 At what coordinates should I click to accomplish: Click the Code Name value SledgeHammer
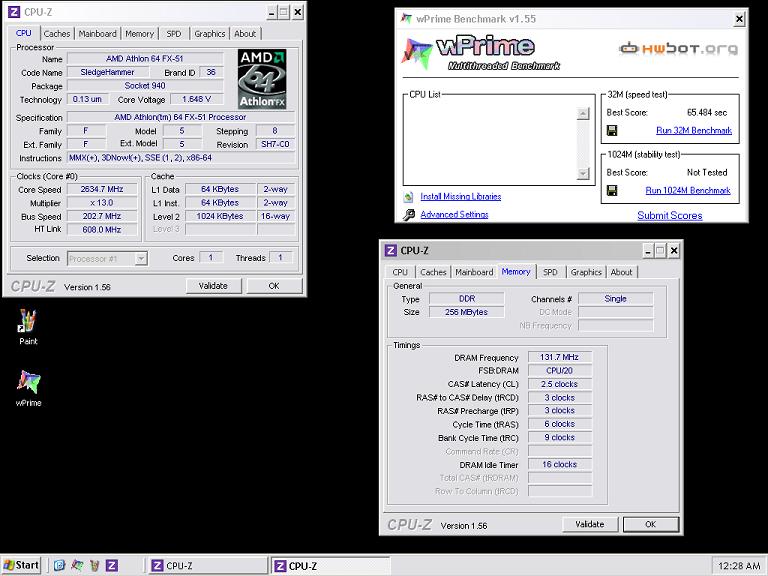click(108, 72)
